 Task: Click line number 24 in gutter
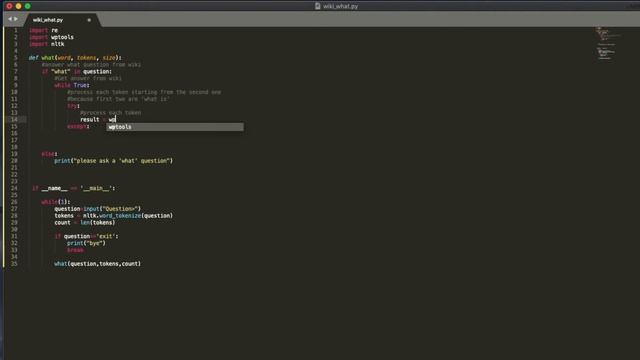coord(14,188)
